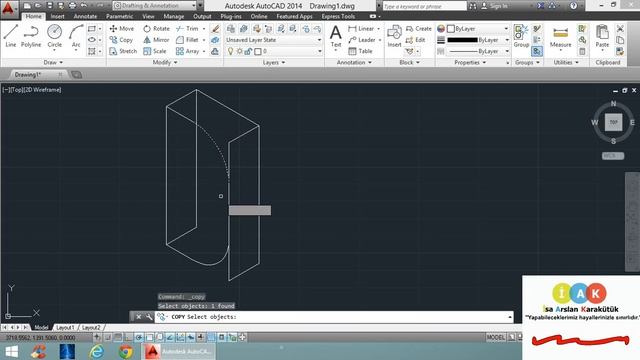
Task: Click Create block
Action: pyautogui.click(x=419, y=29)
